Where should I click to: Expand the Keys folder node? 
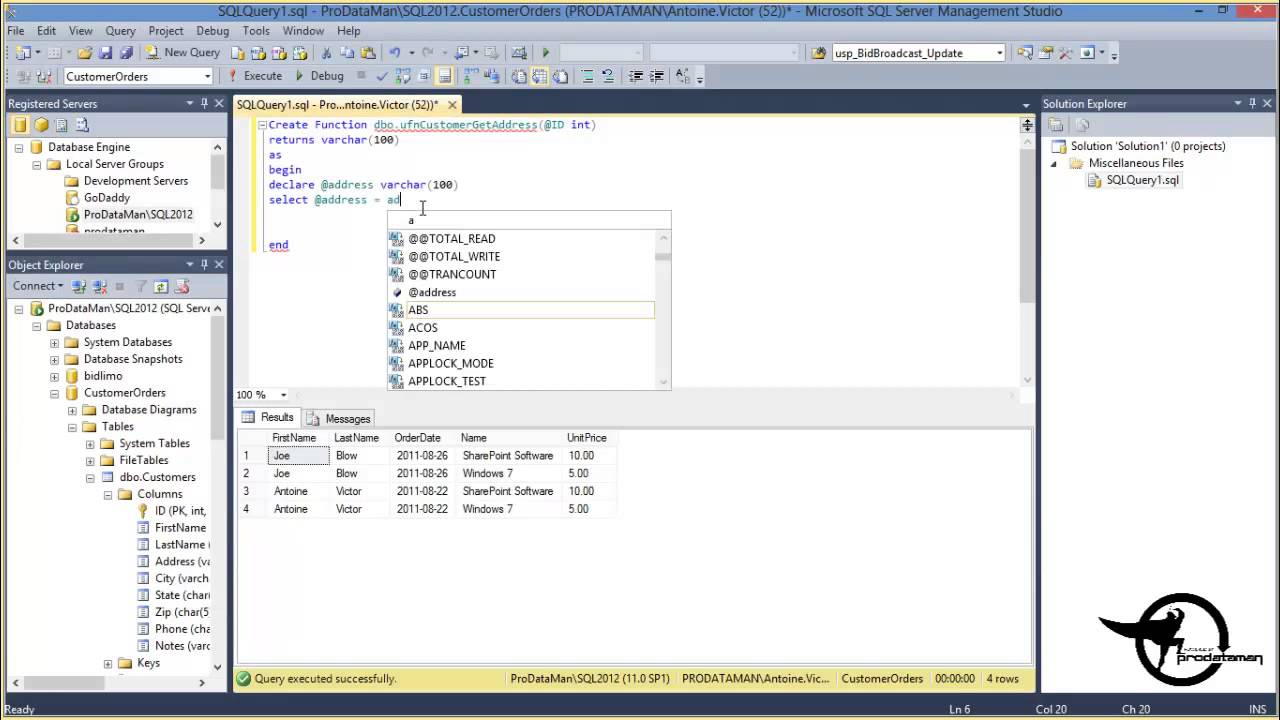point(108,664)
